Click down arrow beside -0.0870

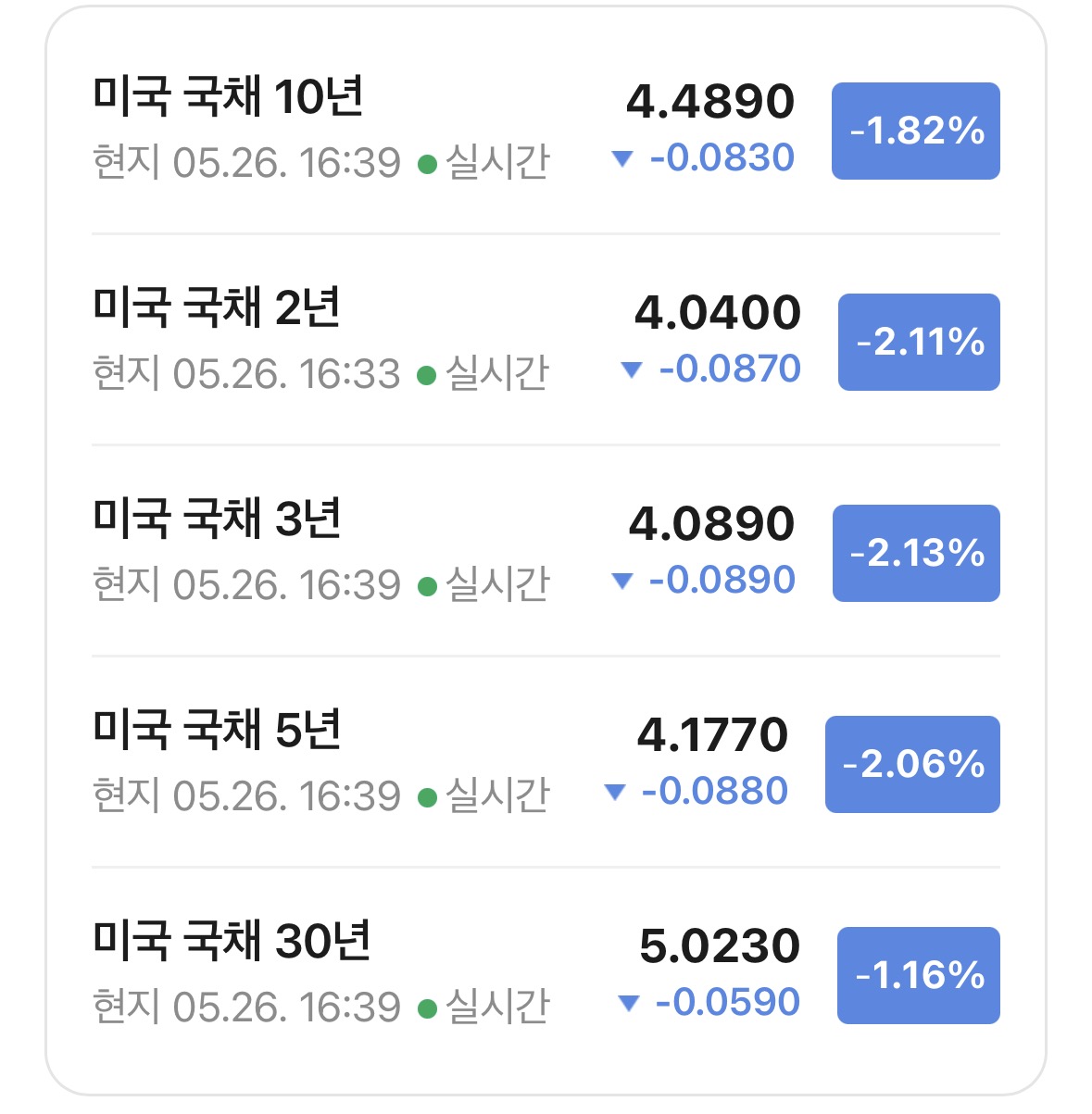[632, 370]
